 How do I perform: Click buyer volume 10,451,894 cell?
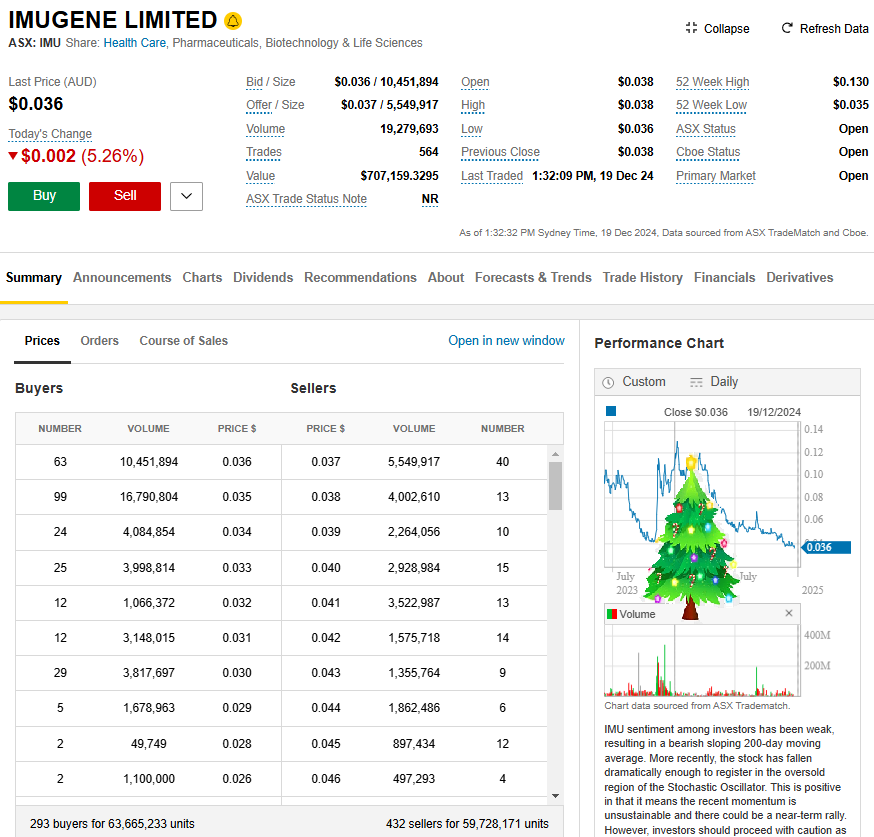pyautogui.click(x=149, y=461)
